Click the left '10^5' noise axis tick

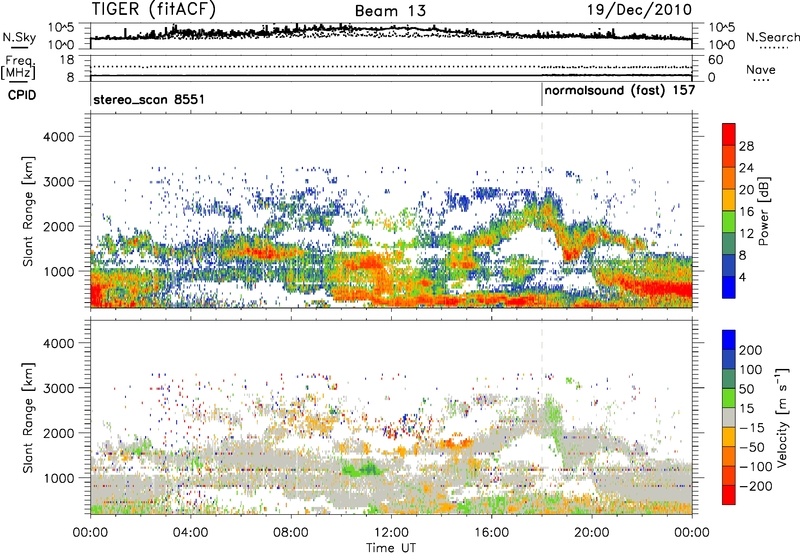coord(61,27)
